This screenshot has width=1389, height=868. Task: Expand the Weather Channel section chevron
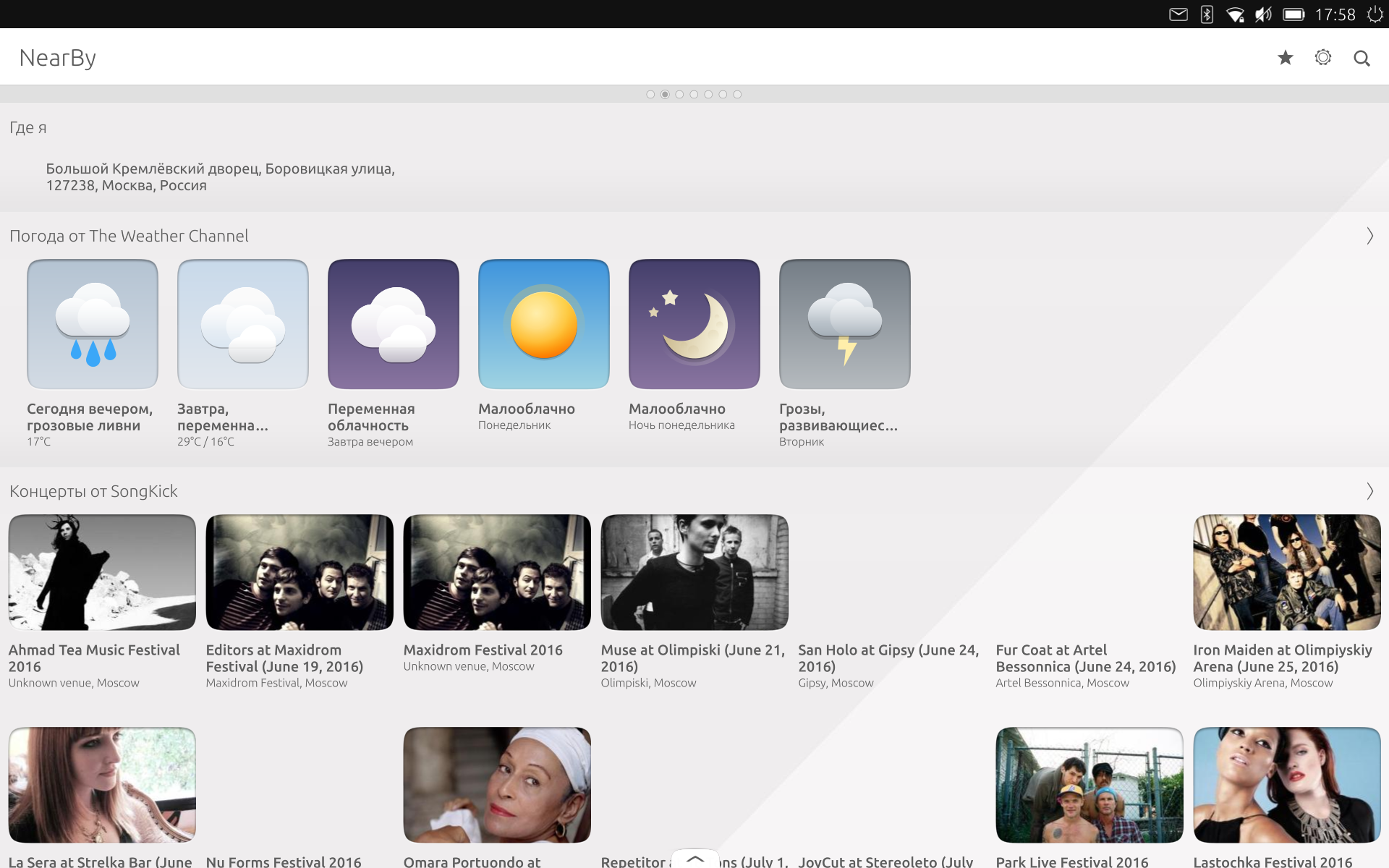[x=1369, y=236]
